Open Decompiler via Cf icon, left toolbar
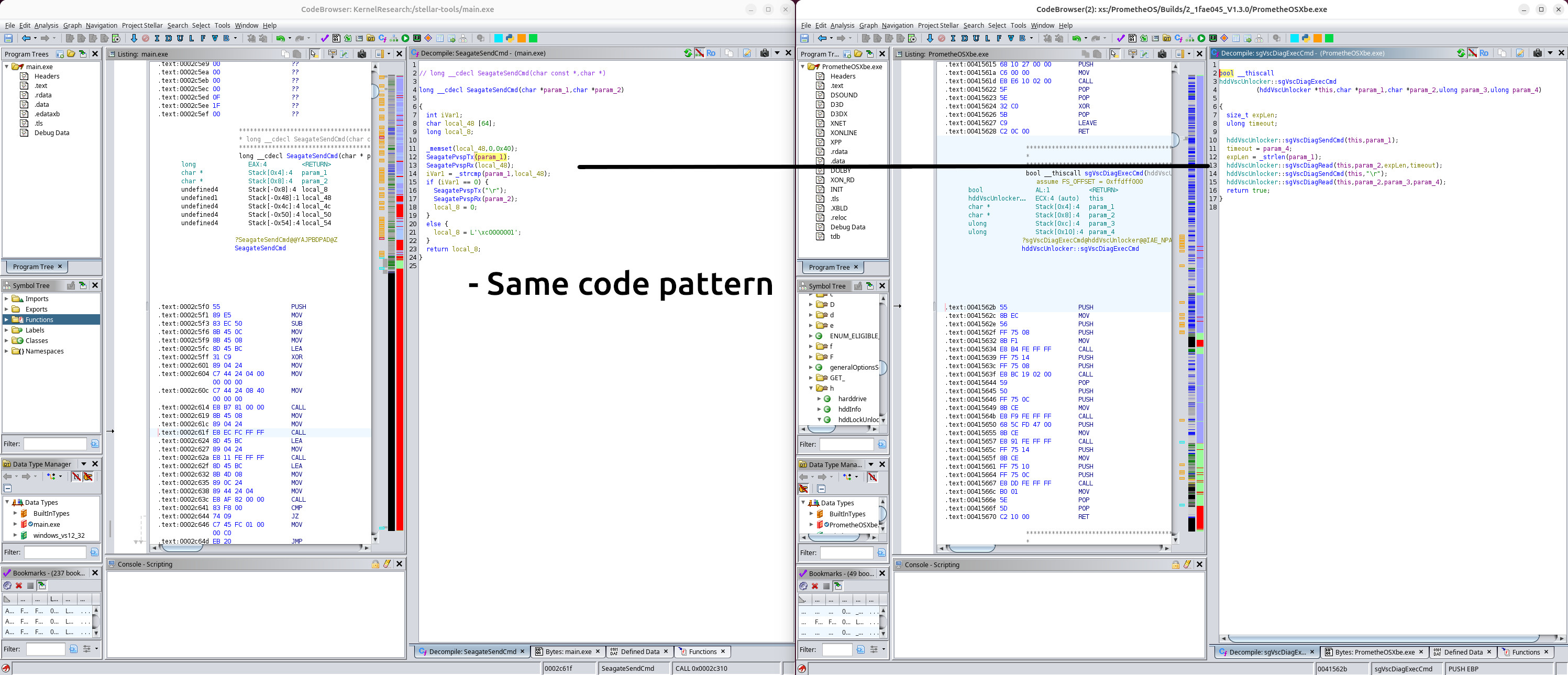The width and height of the screenshot is (1568, 675). click(382, 38)
